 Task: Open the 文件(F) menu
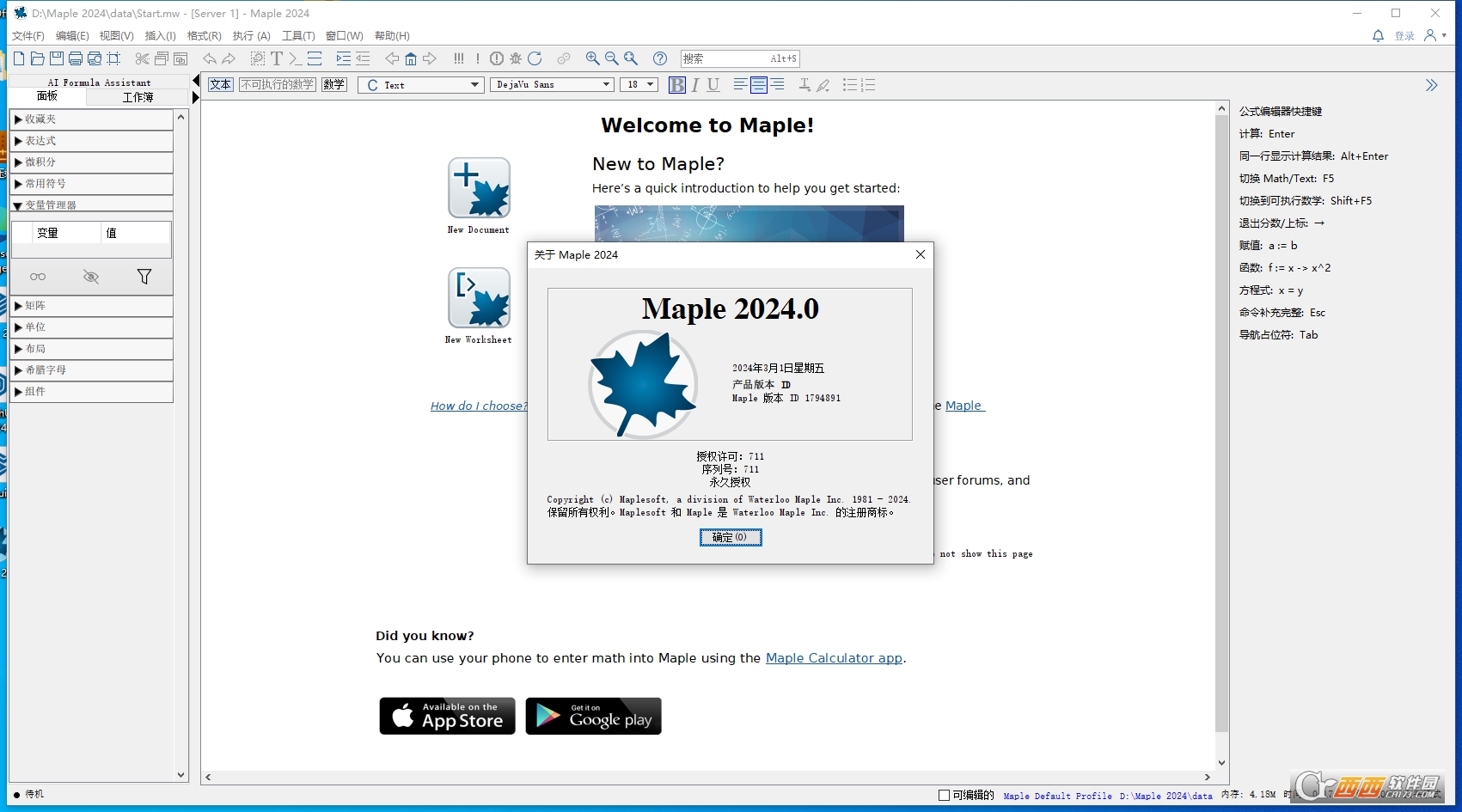click(x=28, y=36)
